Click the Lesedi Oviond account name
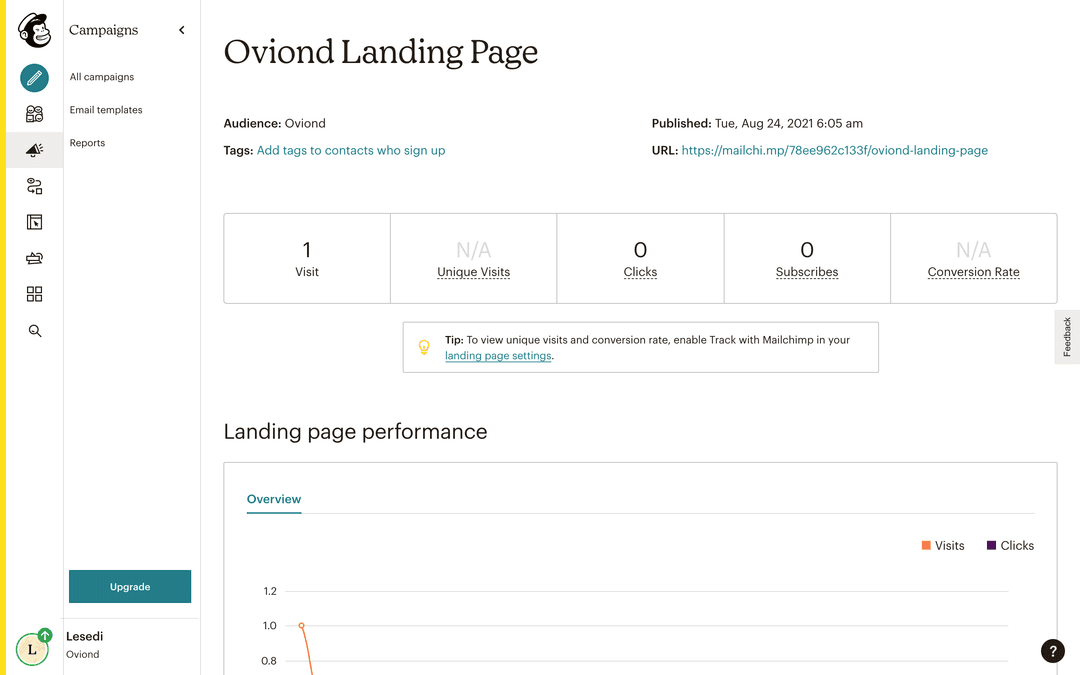The width and height of the screenshot is (1080, 675). pos(85,645)
